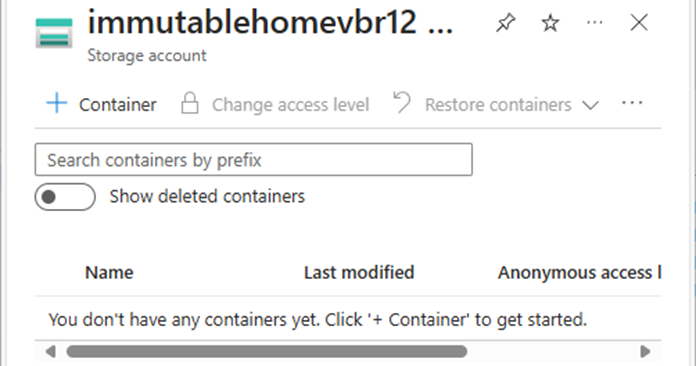Click the plus icon to add Container

[x=57, y=103]
